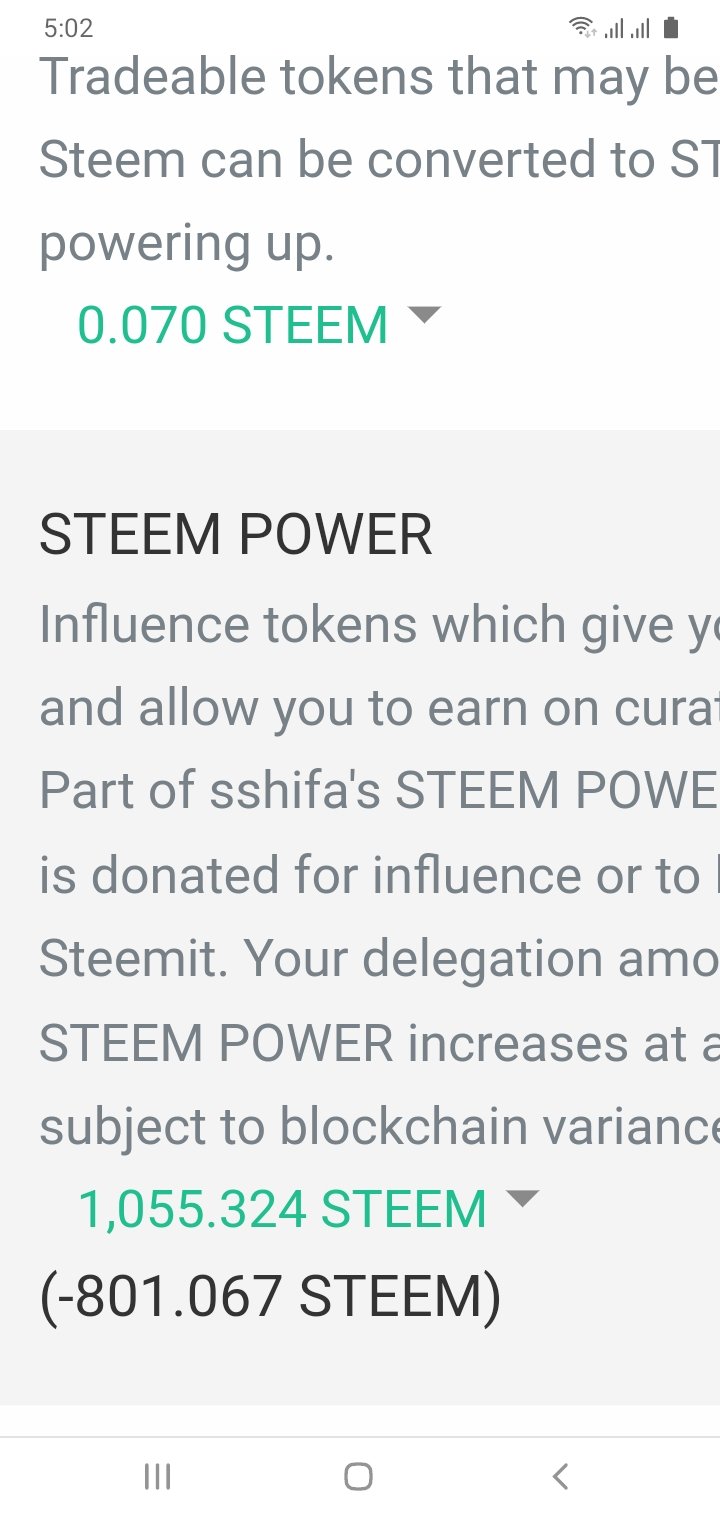Screen dimensions: 720x1520
Task: Tap the battery indicator icon
Action: [671, 28]
